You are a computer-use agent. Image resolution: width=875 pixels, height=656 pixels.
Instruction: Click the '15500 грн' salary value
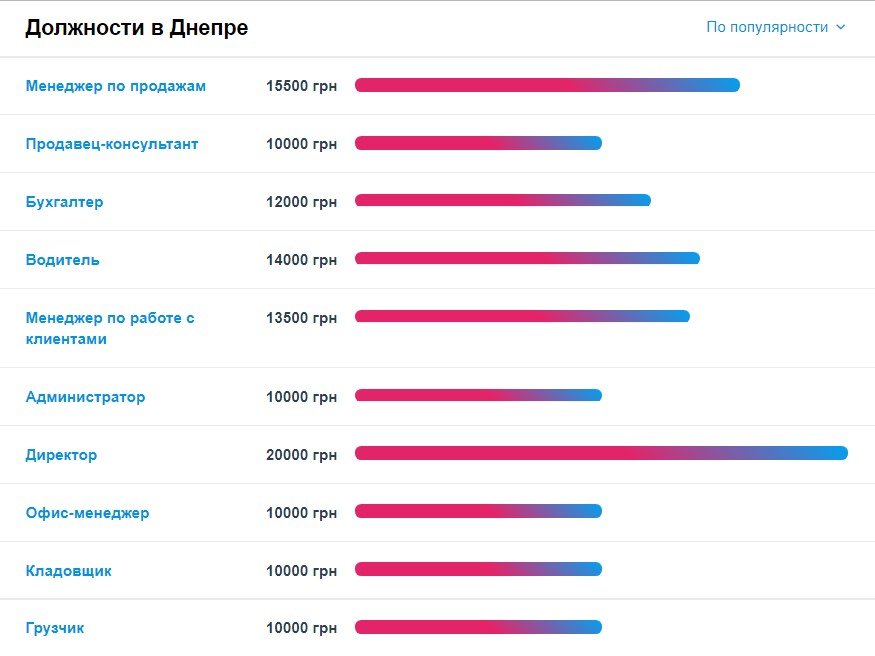301,86
